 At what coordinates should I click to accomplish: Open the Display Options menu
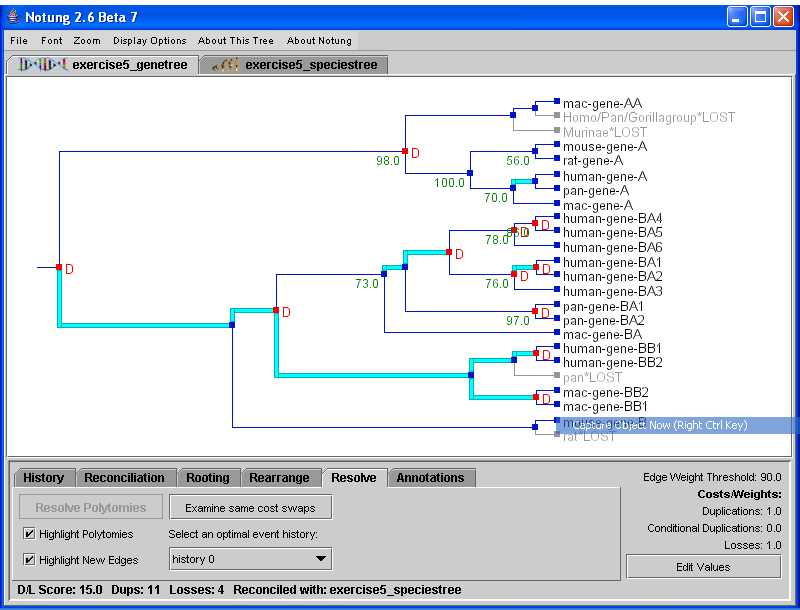click(x=150, y=41)
